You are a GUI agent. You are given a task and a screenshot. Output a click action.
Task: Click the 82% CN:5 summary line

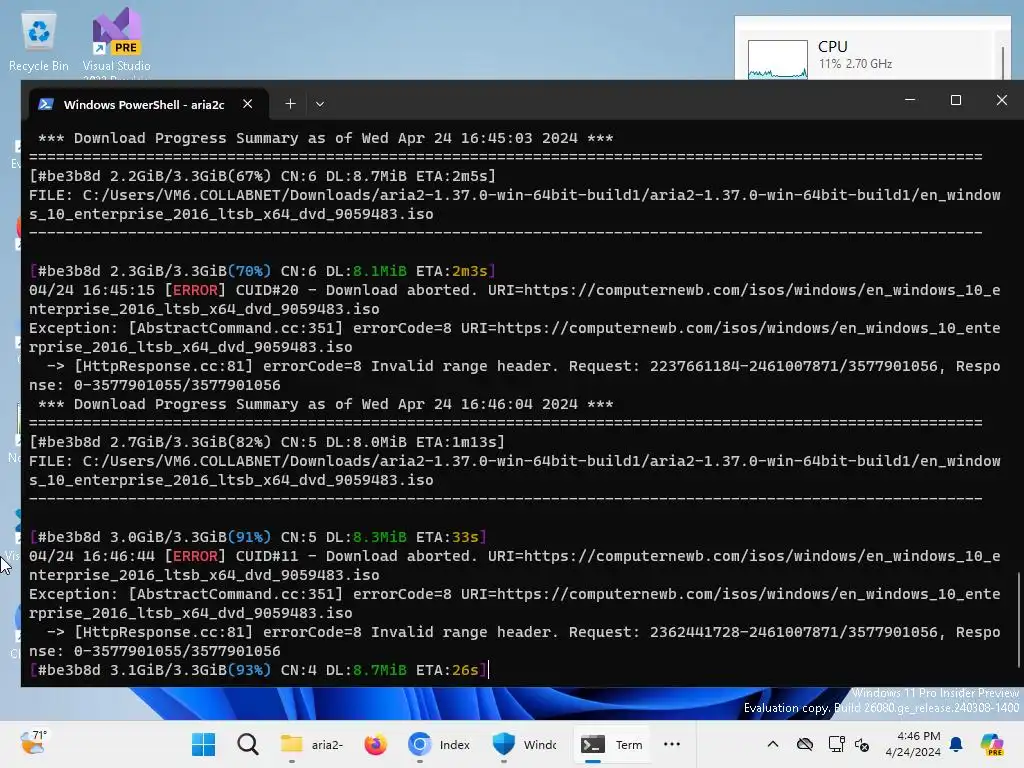[x=267, y=442]
